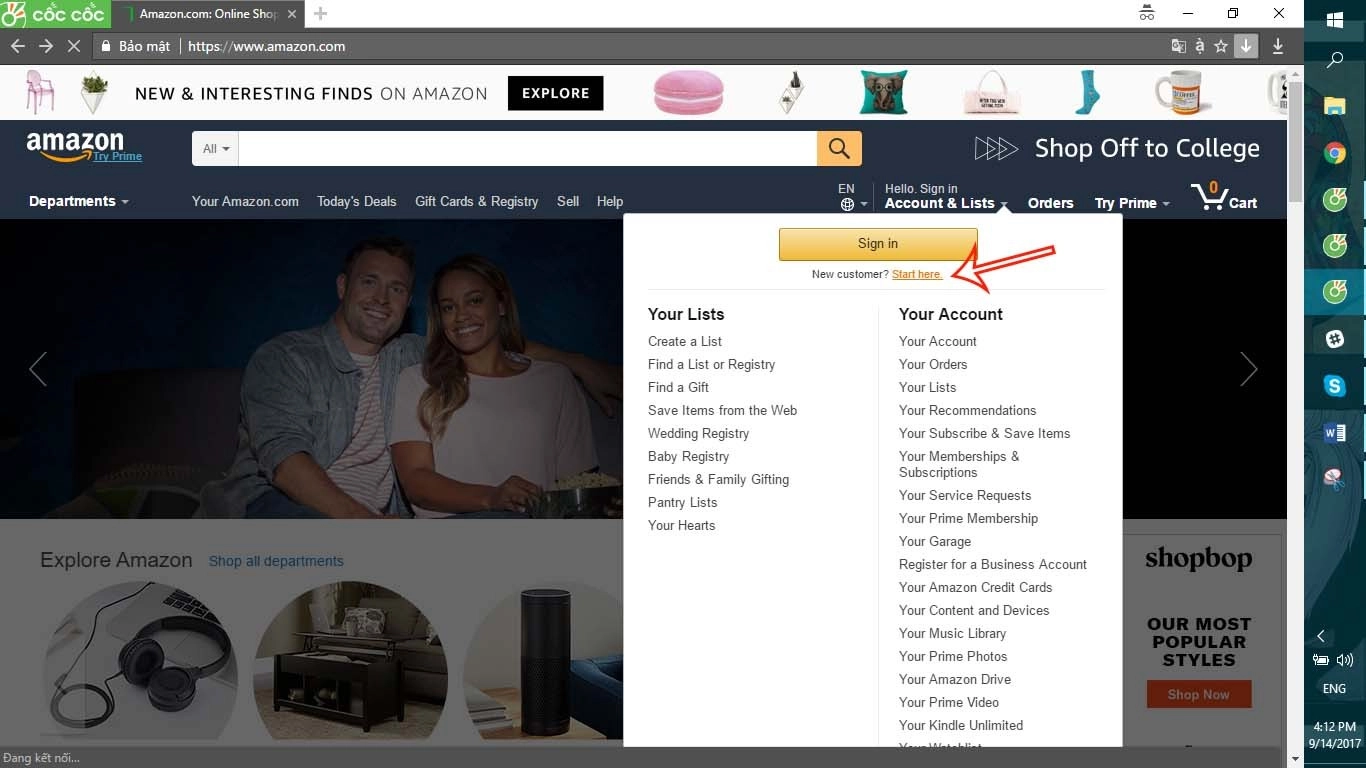Open the Account & Lists dropdown

[x=946, y=196]
